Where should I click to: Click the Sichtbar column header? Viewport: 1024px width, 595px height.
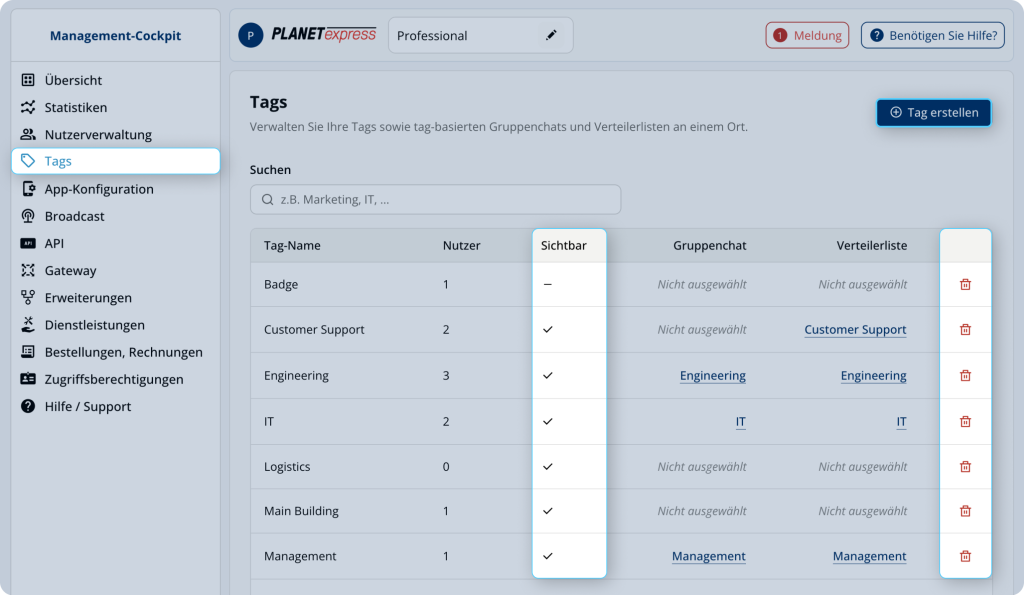564,246
